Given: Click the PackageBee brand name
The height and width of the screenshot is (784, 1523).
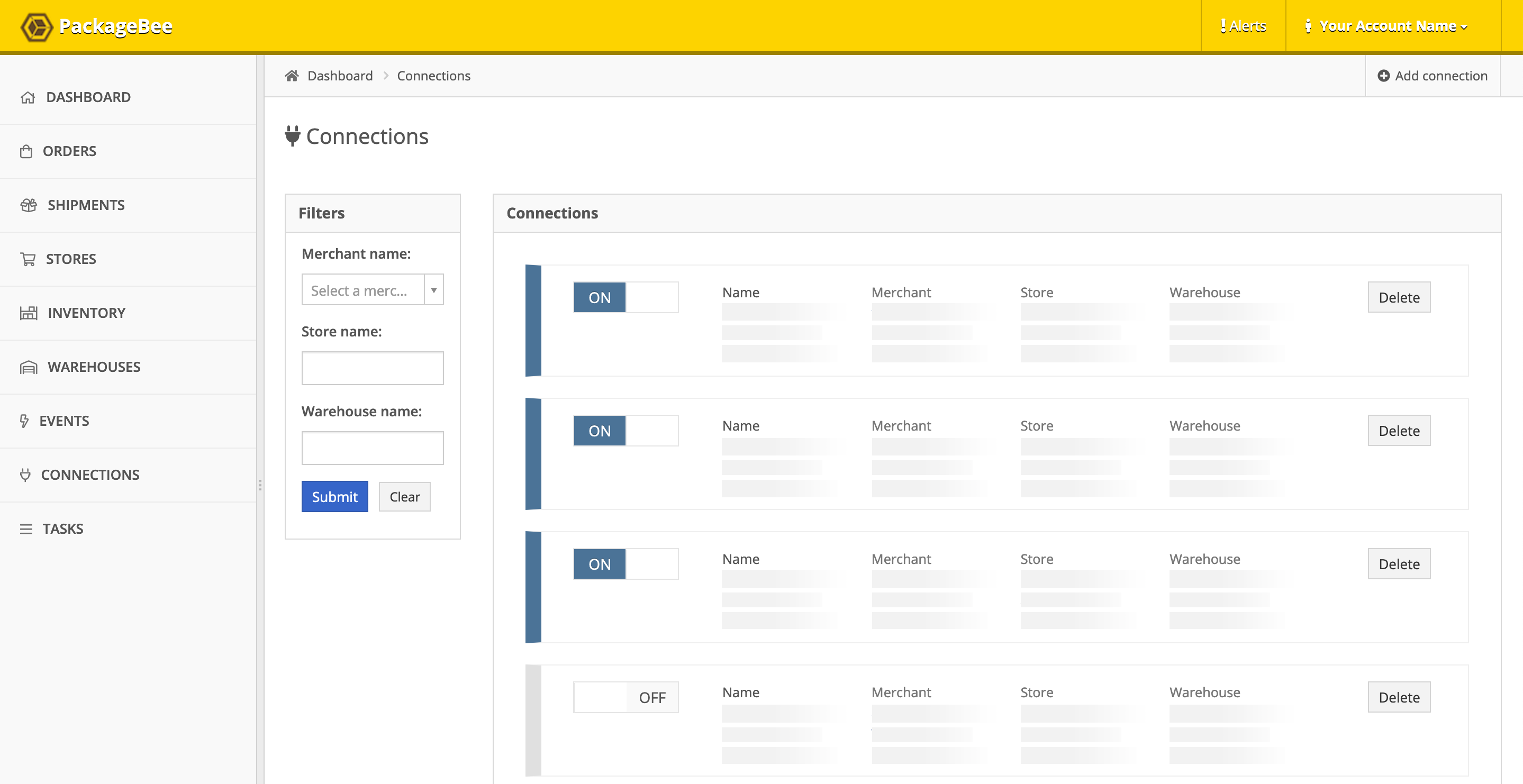Looking at the screenshot, I should (116, 26).
